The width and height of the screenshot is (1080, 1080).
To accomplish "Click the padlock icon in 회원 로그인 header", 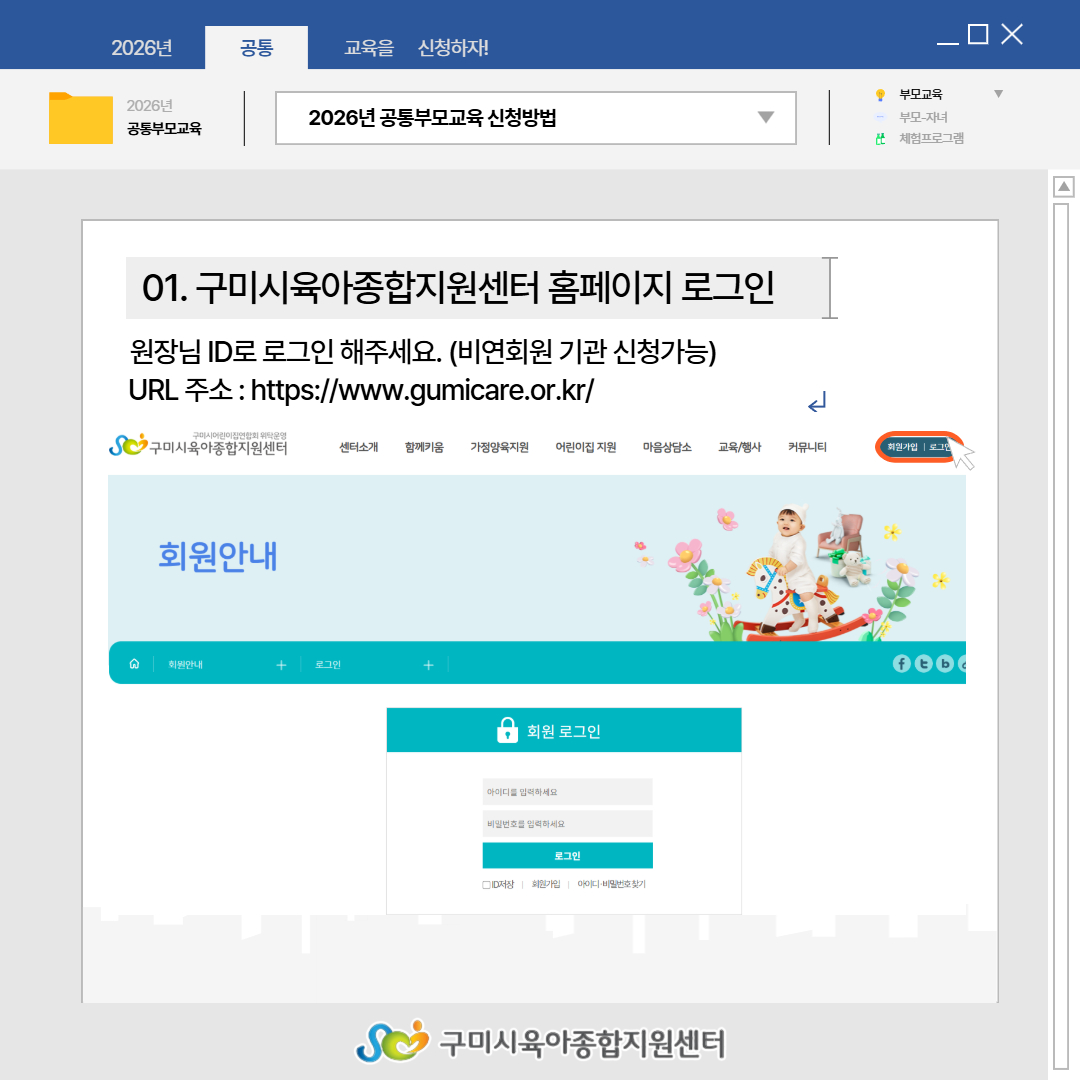I will pyautogui.click(x=507, y=730).
